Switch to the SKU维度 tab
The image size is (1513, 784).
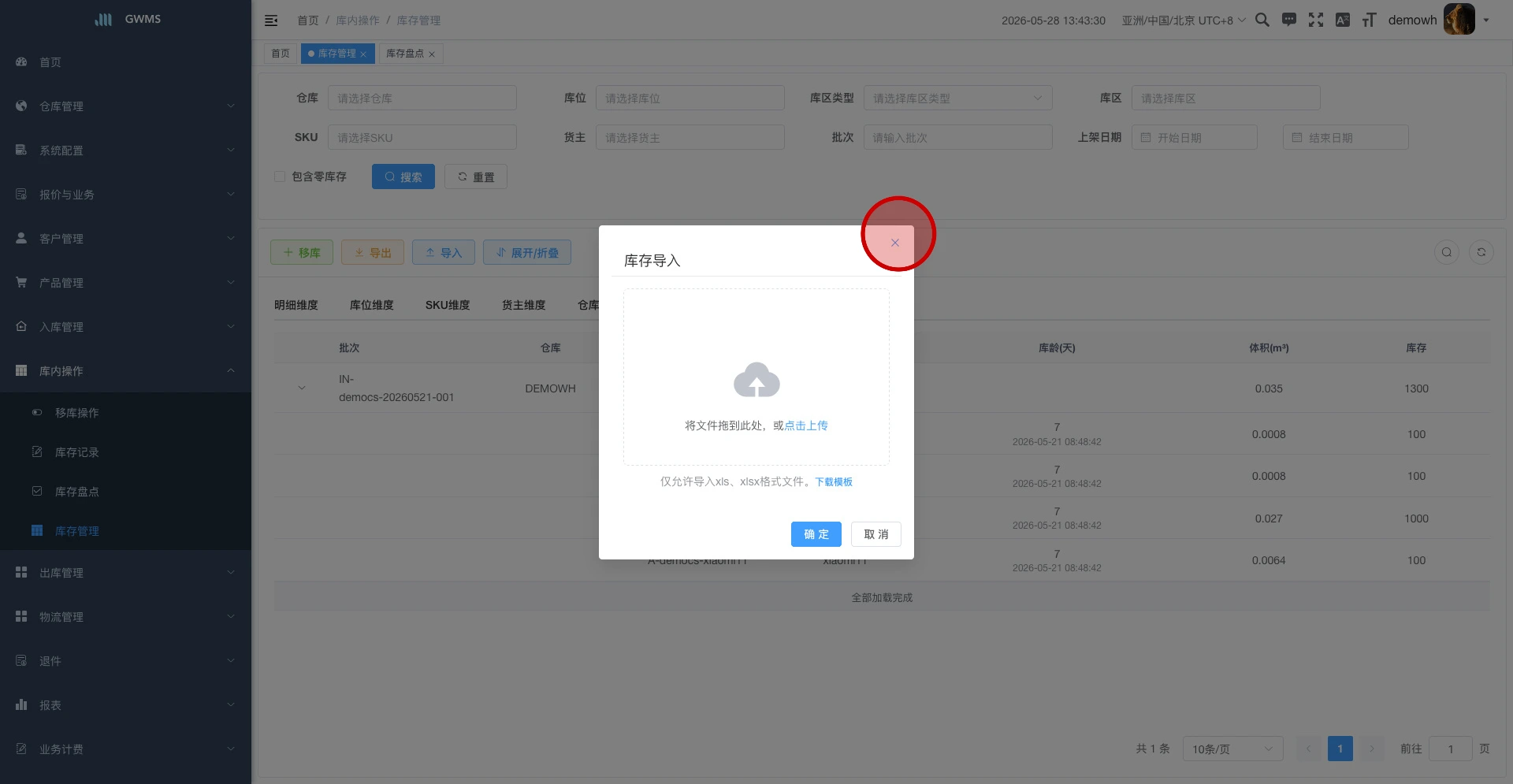click(448, 305)
